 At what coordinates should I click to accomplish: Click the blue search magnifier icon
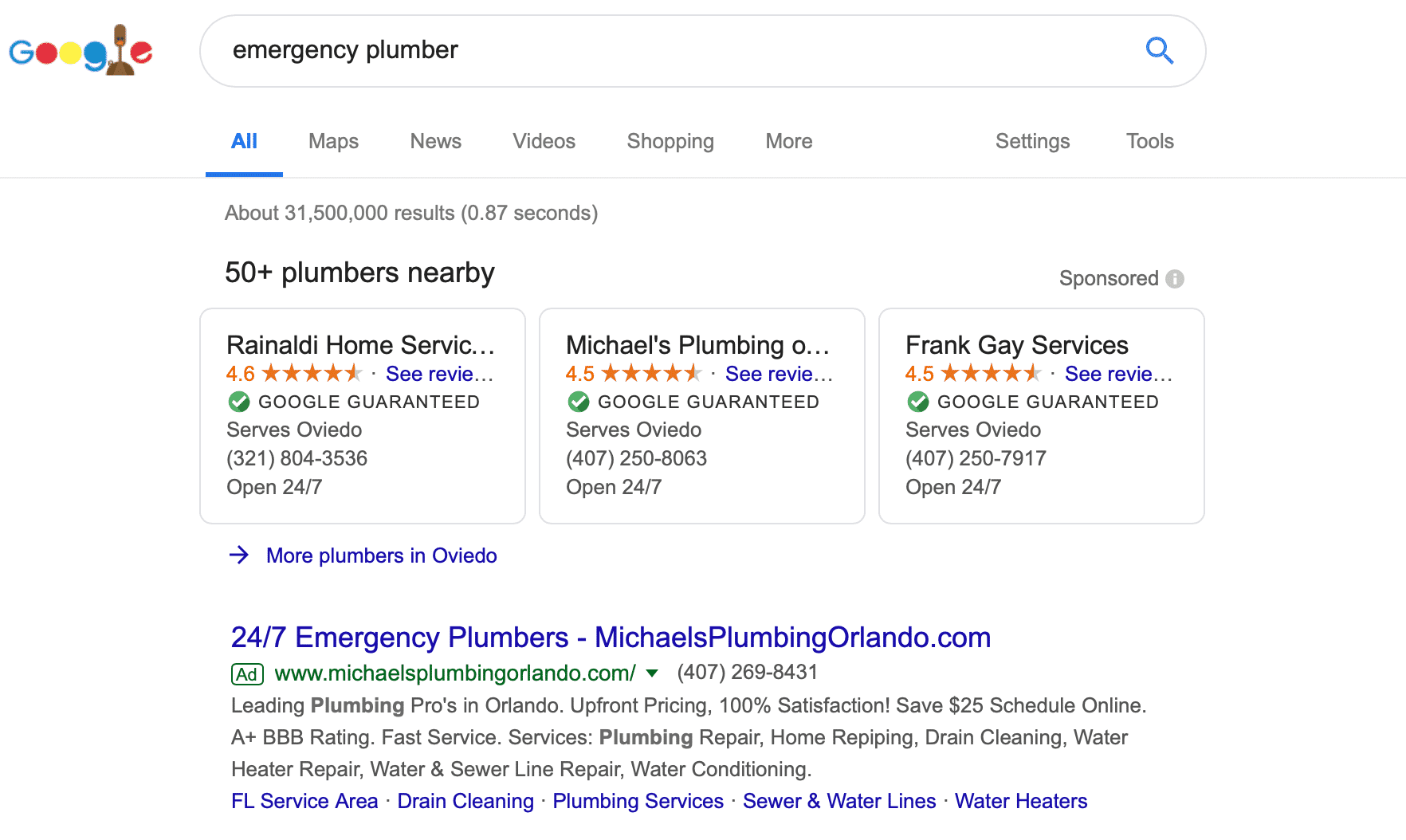coord(1160,51)
